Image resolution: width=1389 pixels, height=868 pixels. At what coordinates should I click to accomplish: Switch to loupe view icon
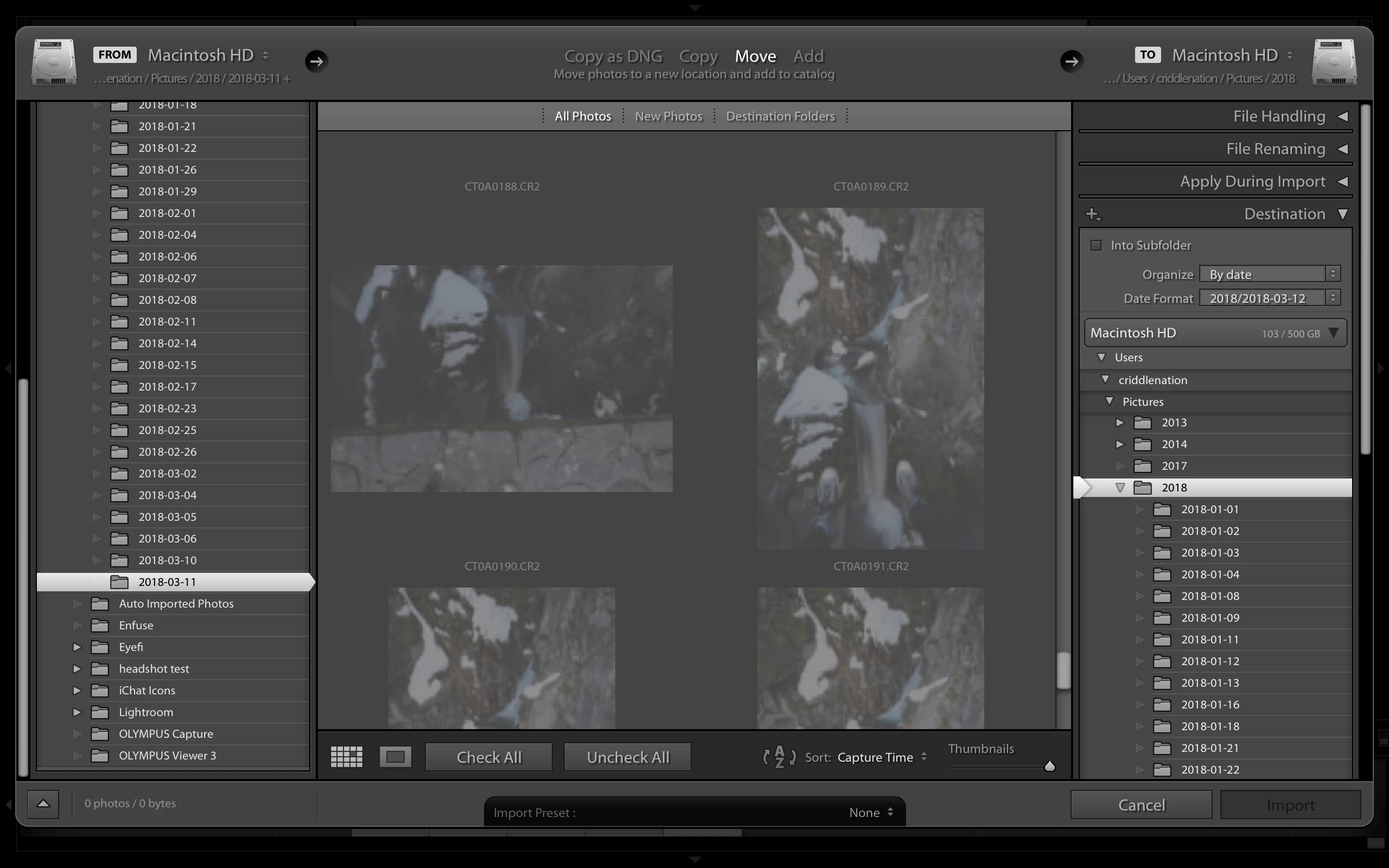click(x=395, y=757)
